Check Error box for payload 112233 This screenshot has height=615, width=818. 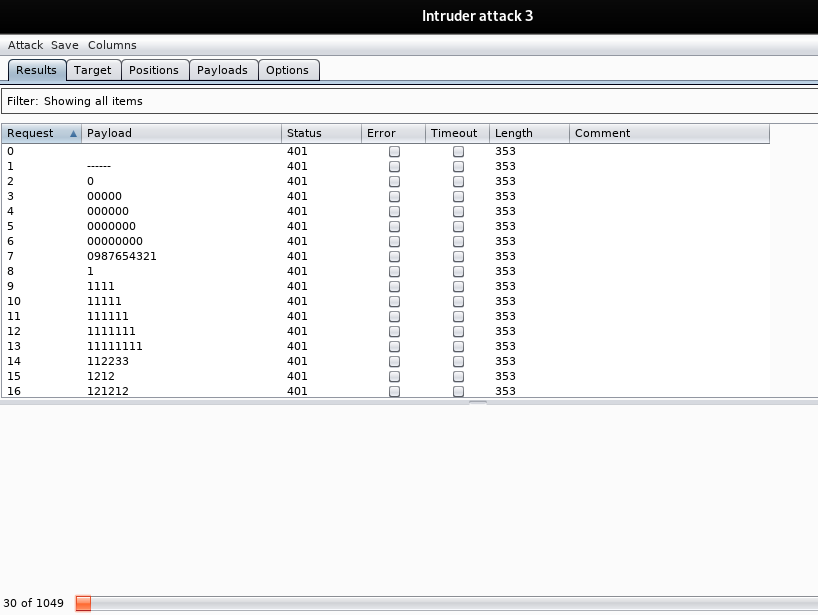point(394,361)
